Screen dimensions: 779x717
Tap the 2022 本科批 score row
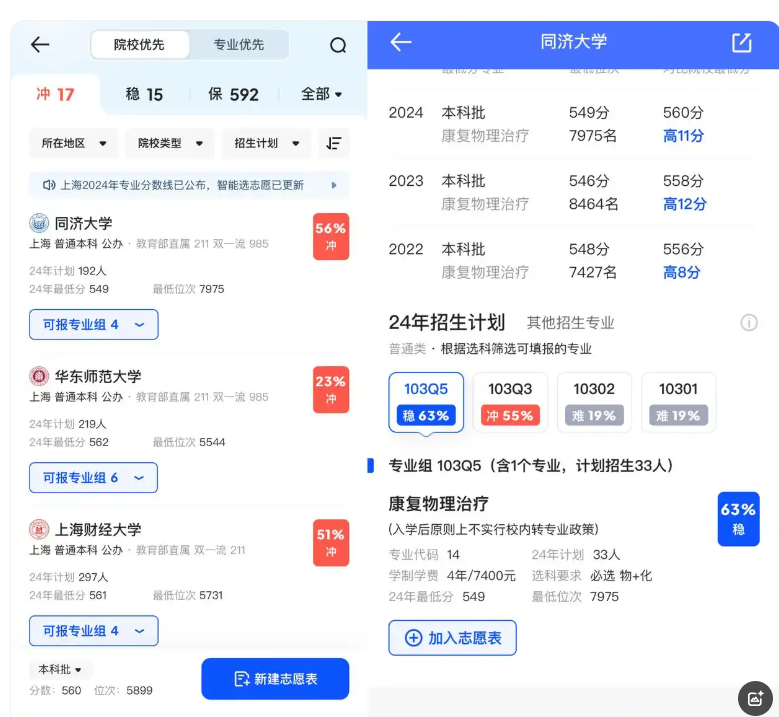tap(571, 260)
